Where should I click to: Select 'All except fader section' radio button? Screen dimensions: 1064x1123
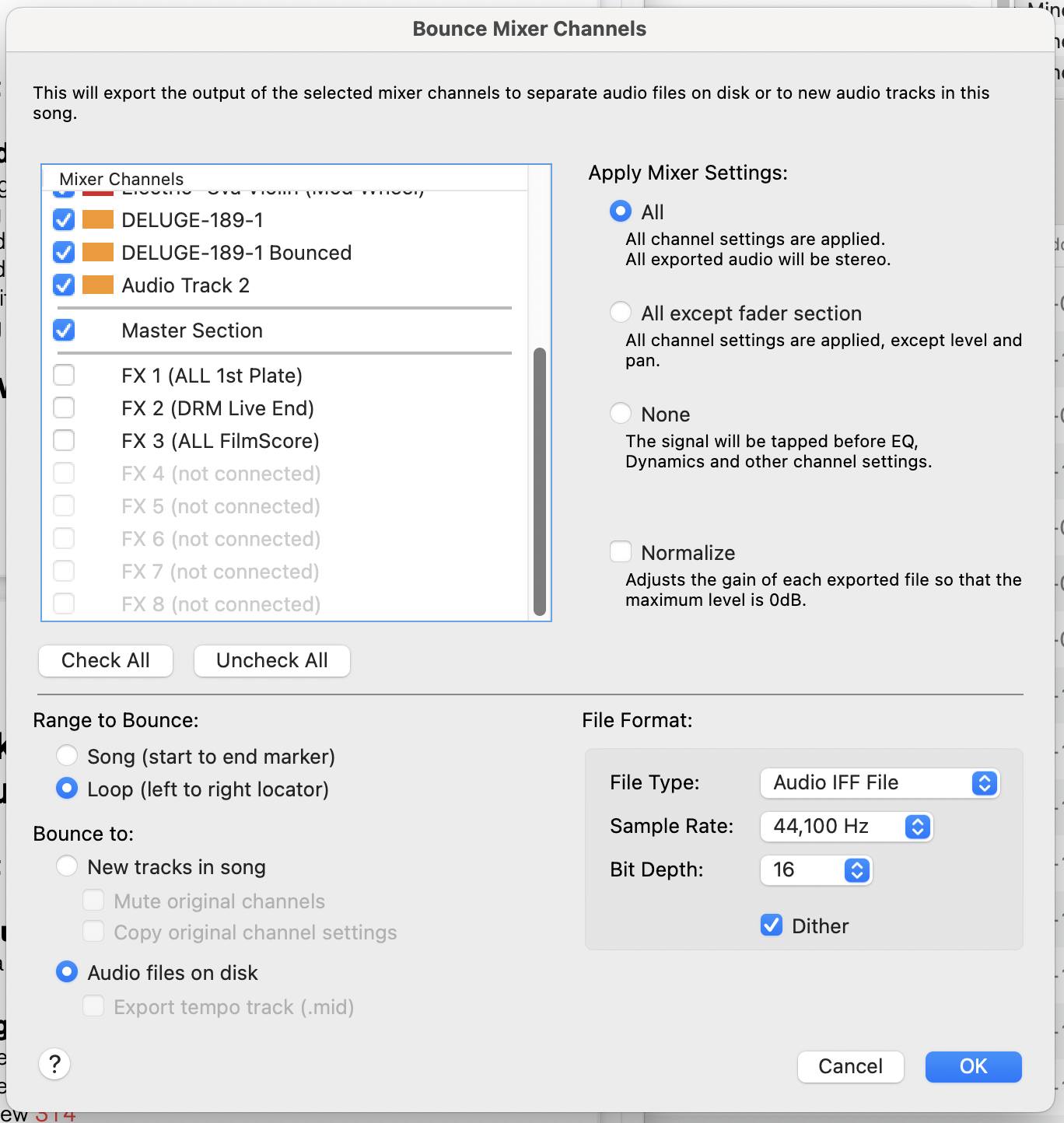pos(621,313)
